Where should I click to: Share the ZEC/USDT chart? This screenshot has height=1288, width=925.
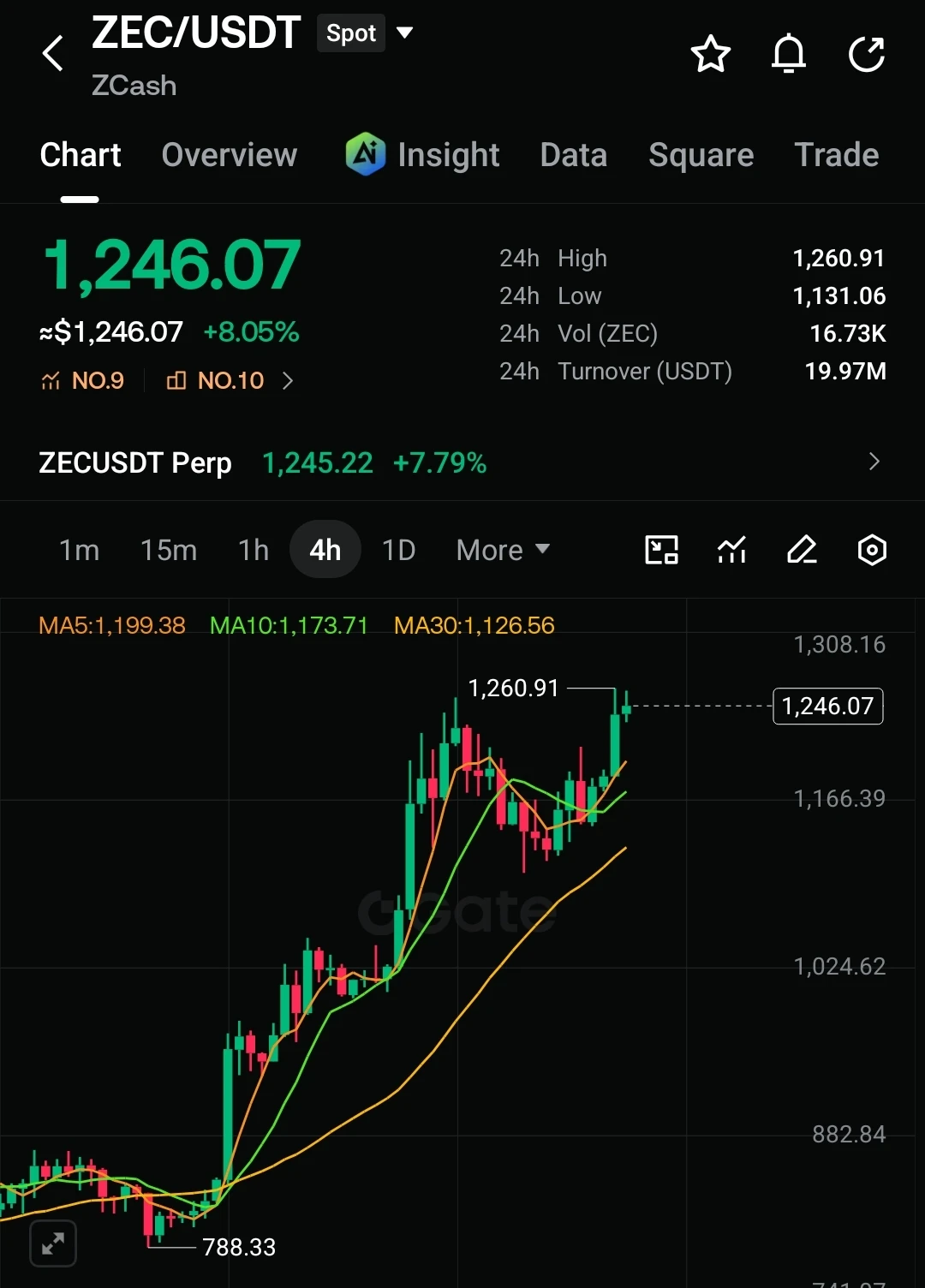tap(867, 54)
